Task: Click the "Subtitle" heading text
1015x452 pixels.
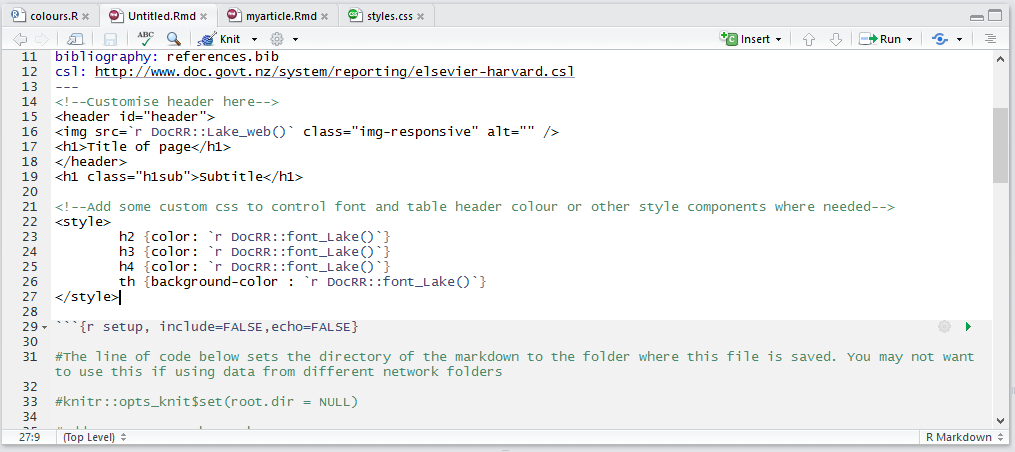Action: tap(230, 176)
